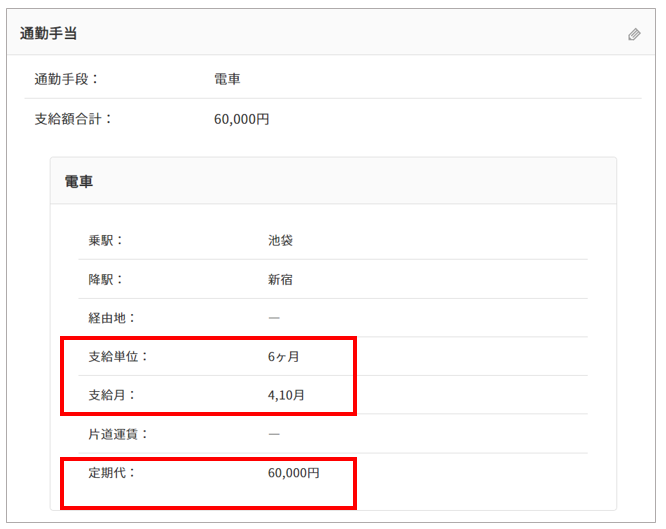This screenshot has height=529, width=666.
Task: Click the 乗駅 label
Action: pyautogui.click(x=105, y=240)
